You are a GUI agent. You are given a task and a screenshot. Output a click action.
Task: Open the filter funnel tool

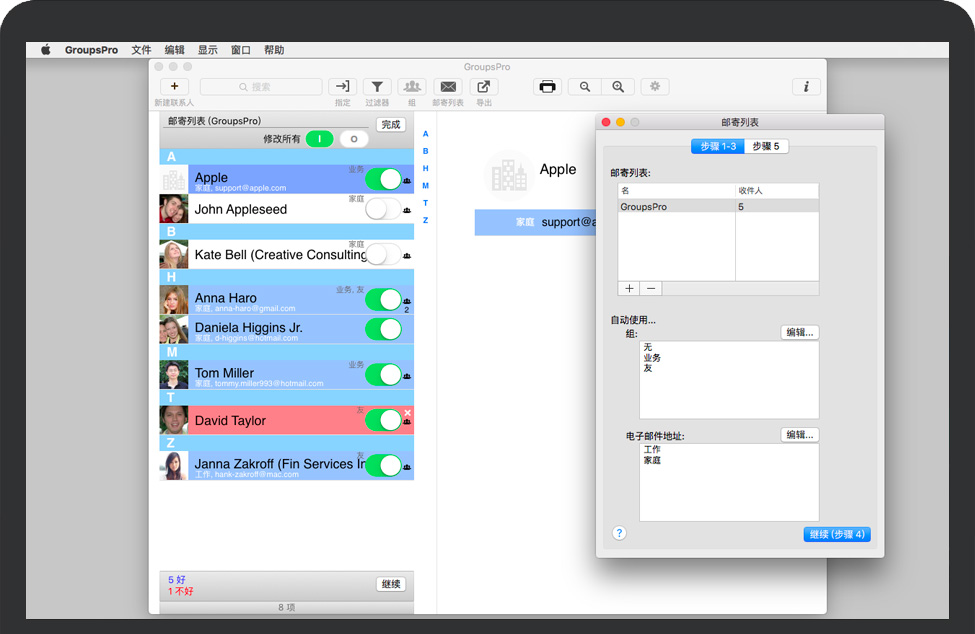tap(377, 87)
